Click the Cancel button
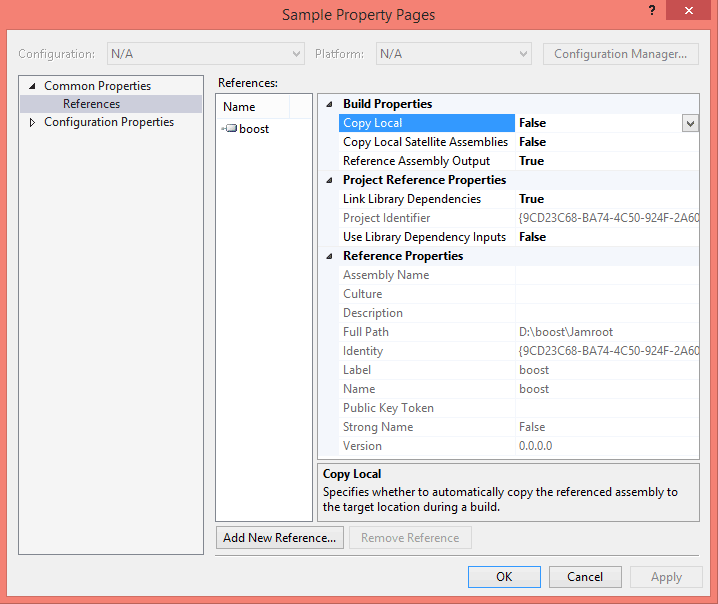This screenshot has height=604, width=718. click(x=585, y=577)
